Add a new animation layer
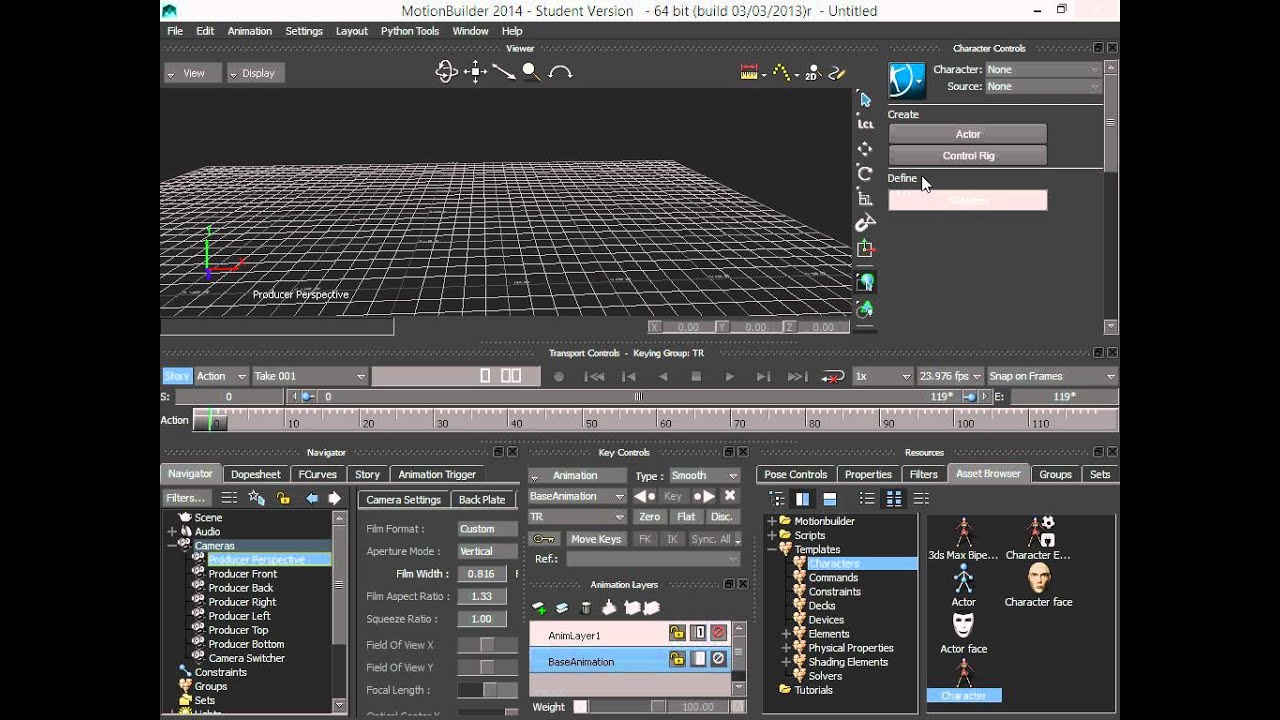Image resolution: width=1280 pixels, height=720 pixels. click(539, 608)
